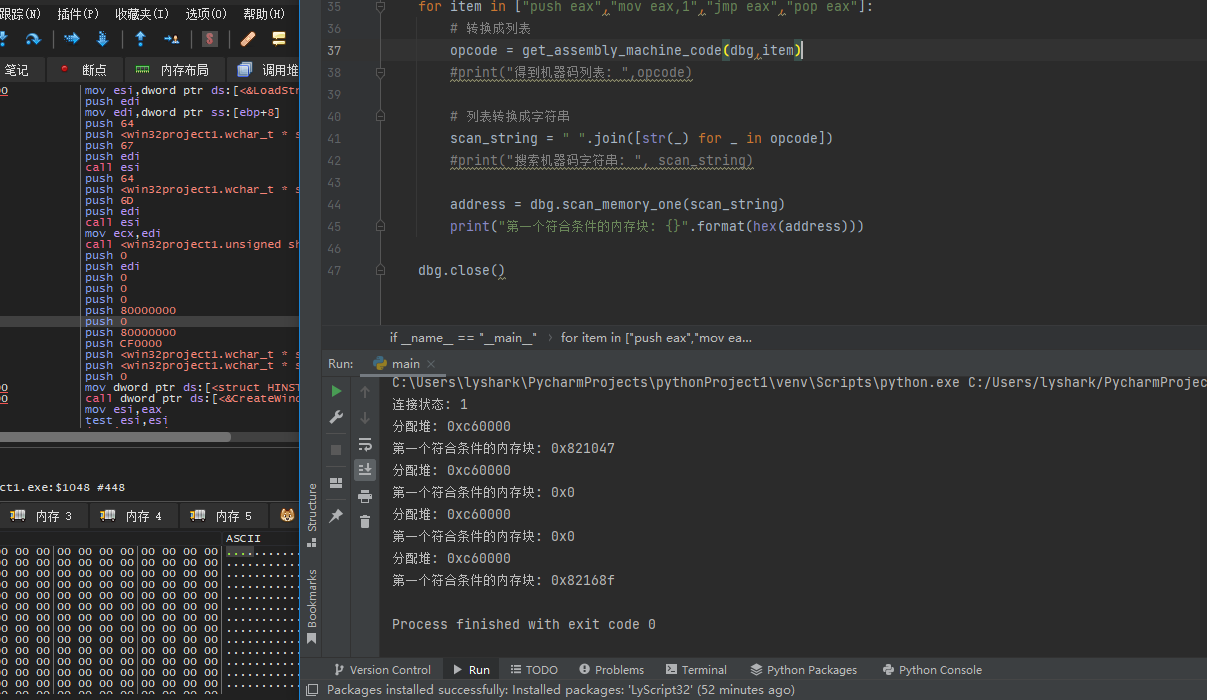This screenshot has height=700, width=1207.
Task: Click the green Rerun 'main' play icon
Action: click(337, 391)
